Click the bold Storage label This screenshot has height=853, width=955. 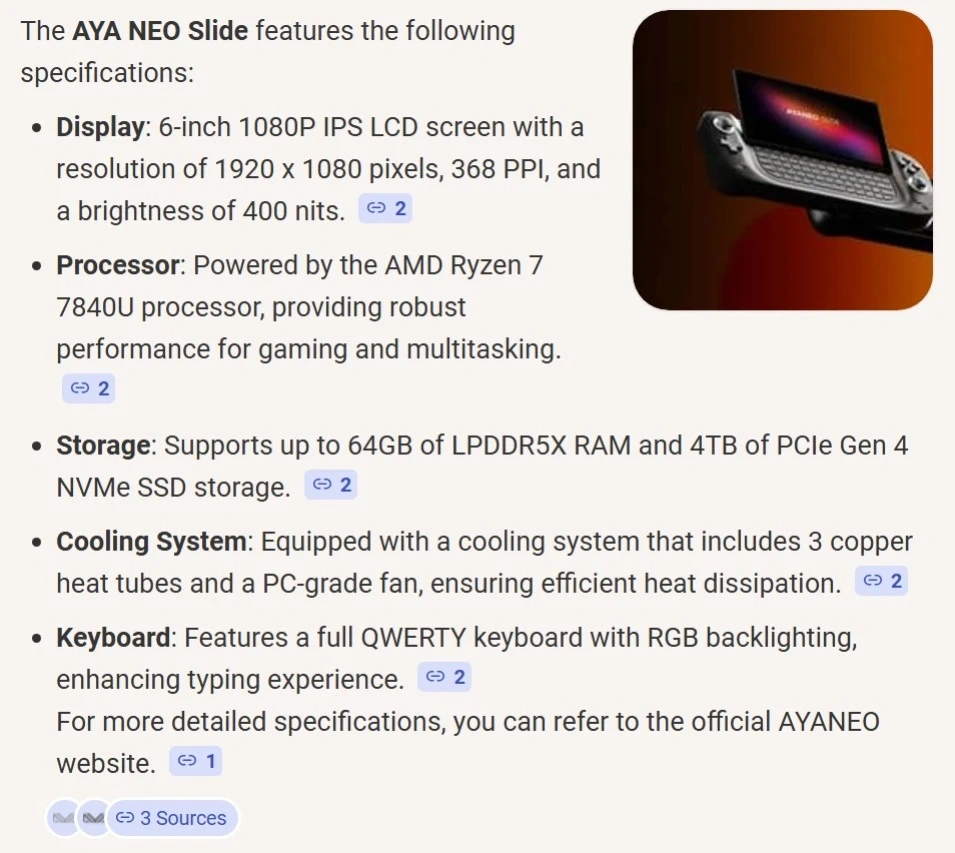104,445
